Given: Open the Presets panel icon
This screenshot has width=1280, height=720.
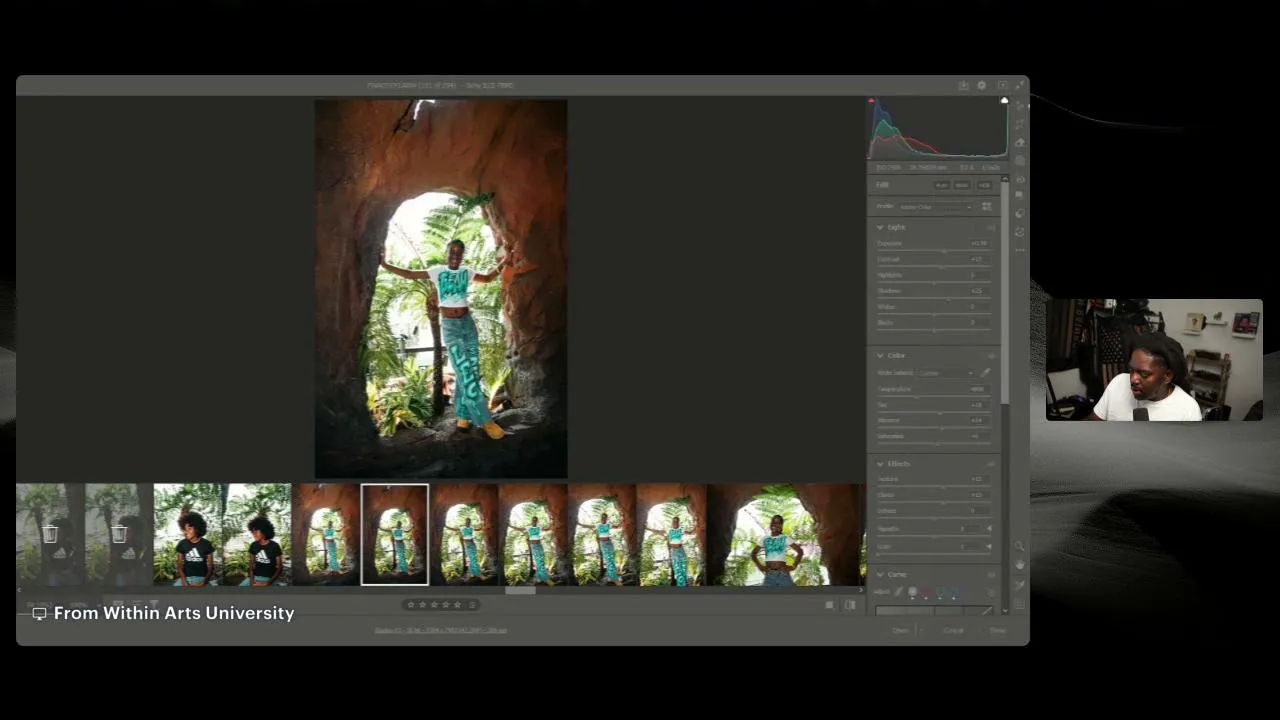Looking at the screenshot, I should click(1020, 213).
